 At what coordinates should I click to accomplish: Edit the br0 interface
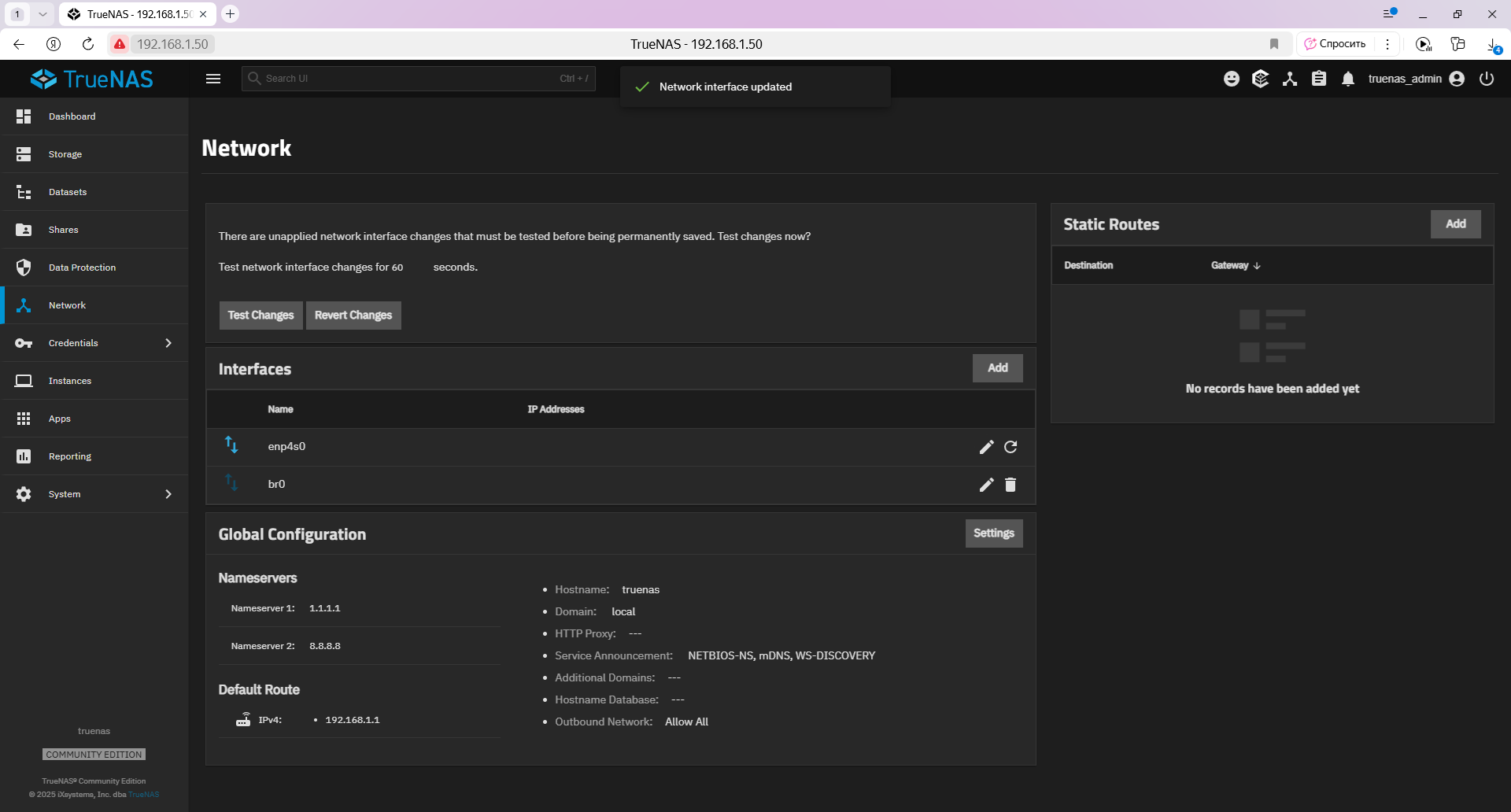986,485
